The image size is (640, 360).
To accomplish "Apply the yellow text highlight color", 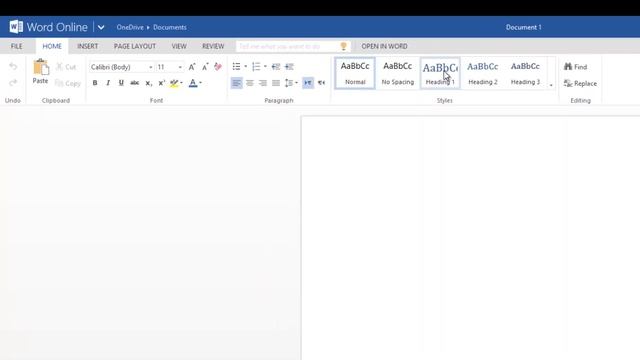I will pos(174,83).
